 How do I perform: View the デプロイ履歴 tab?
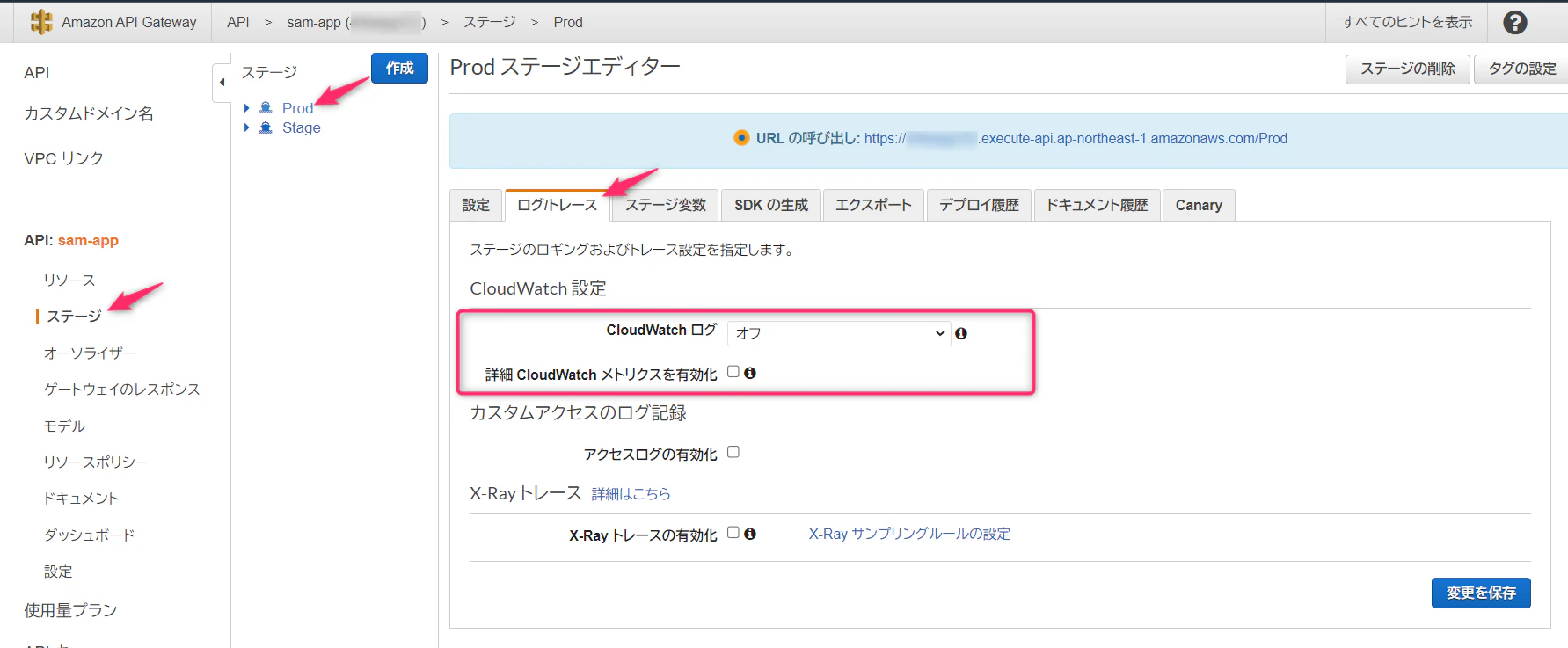point(979,205)
